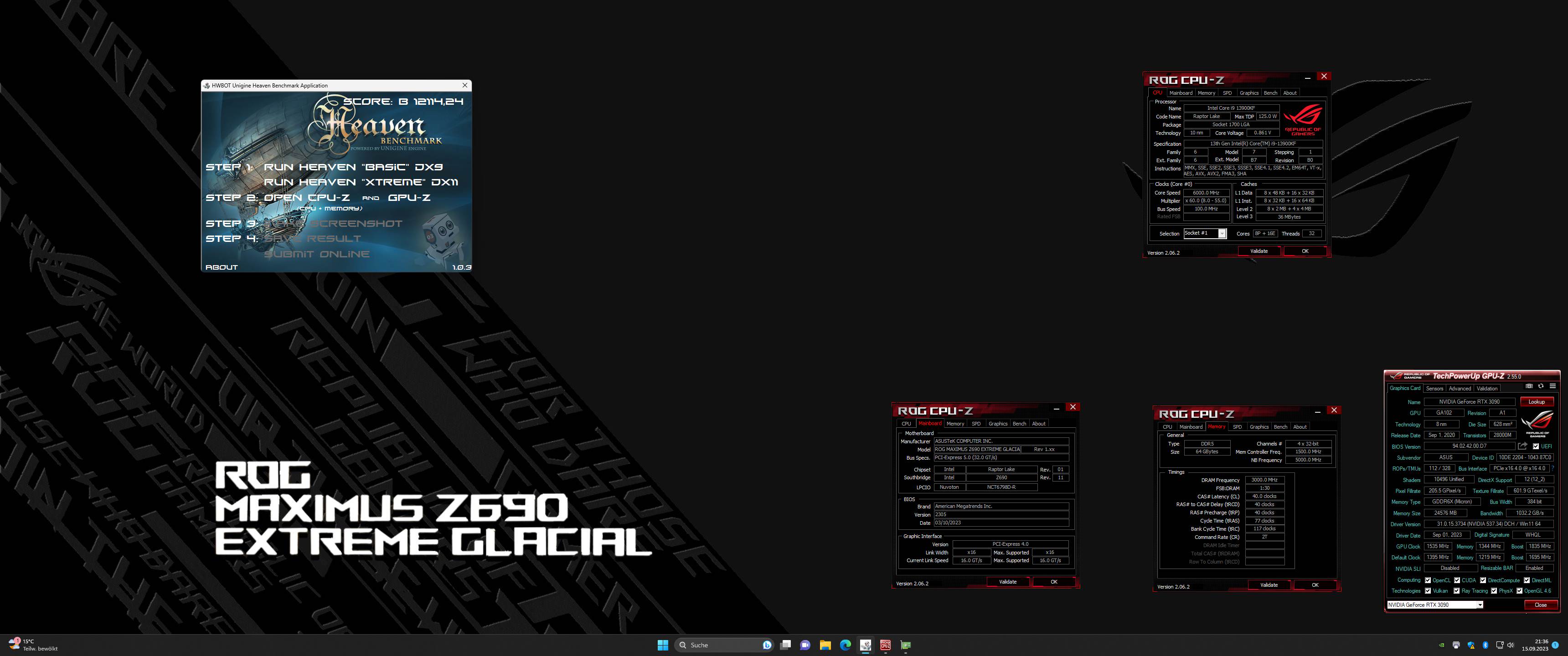Image resolution: width=1568 pixels, height=656 pixels.
Task: Click printer tray icon
Action: [x=1456, y=645]
